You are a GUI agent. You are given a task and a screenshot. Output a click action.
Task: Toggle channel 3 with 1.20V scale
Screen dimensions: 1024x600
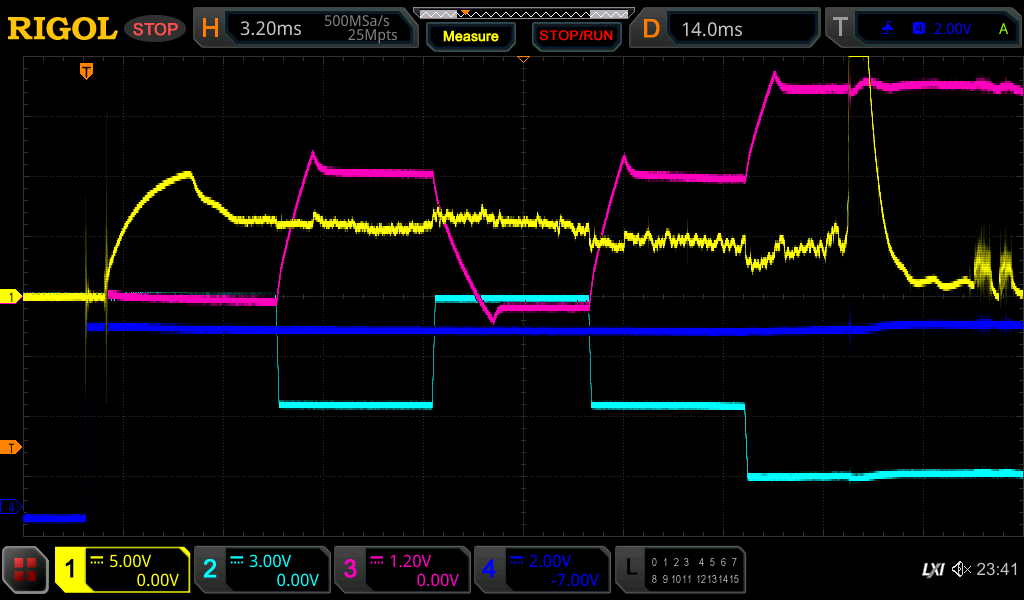(402, 570)
